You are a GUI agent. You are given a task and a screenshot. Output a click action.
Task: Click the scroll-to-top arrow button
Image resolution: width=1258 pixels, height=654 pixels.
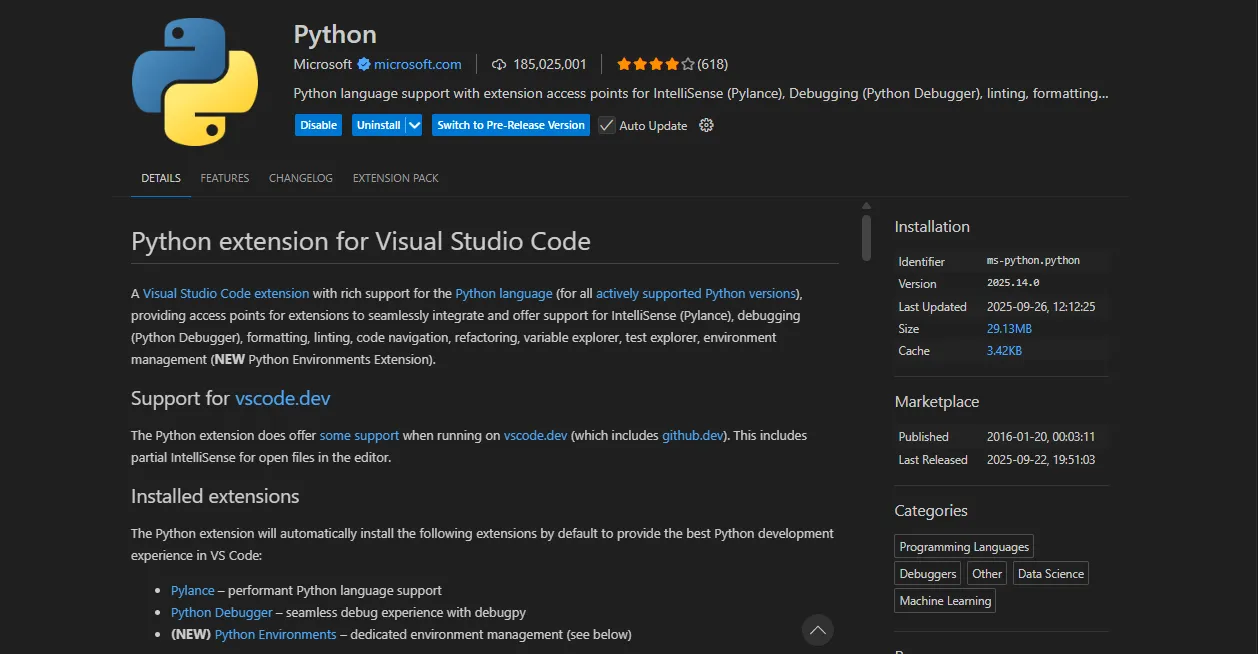817,630
